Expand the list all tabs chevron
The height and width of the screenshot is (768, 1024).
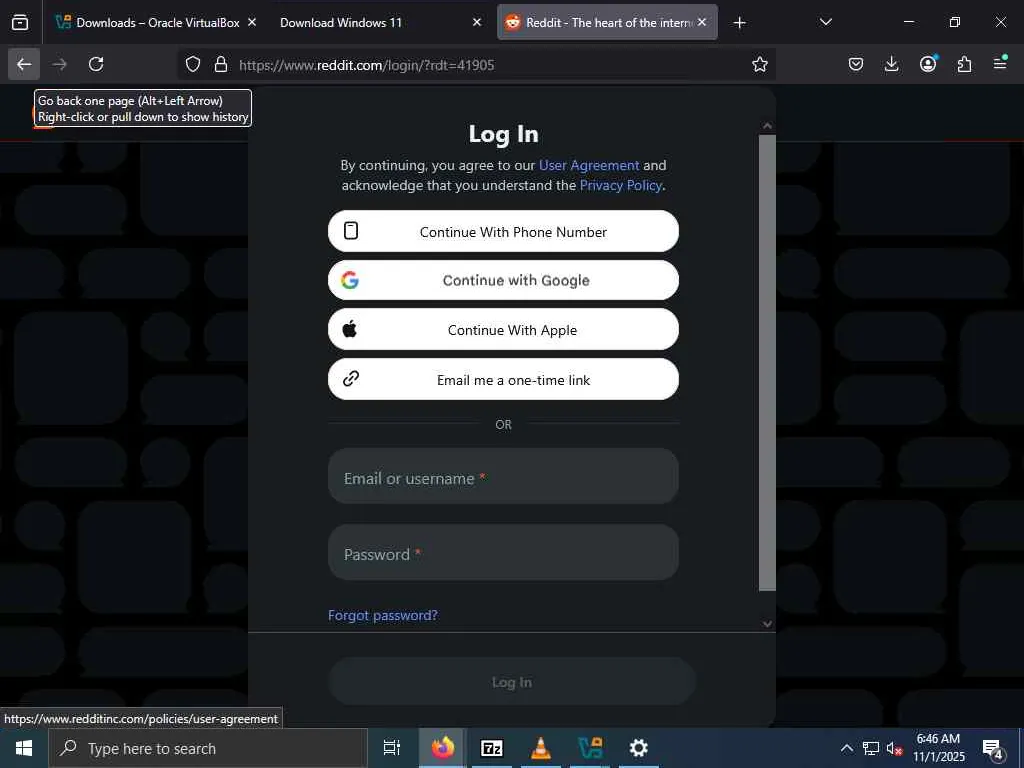tap(825, 22)
